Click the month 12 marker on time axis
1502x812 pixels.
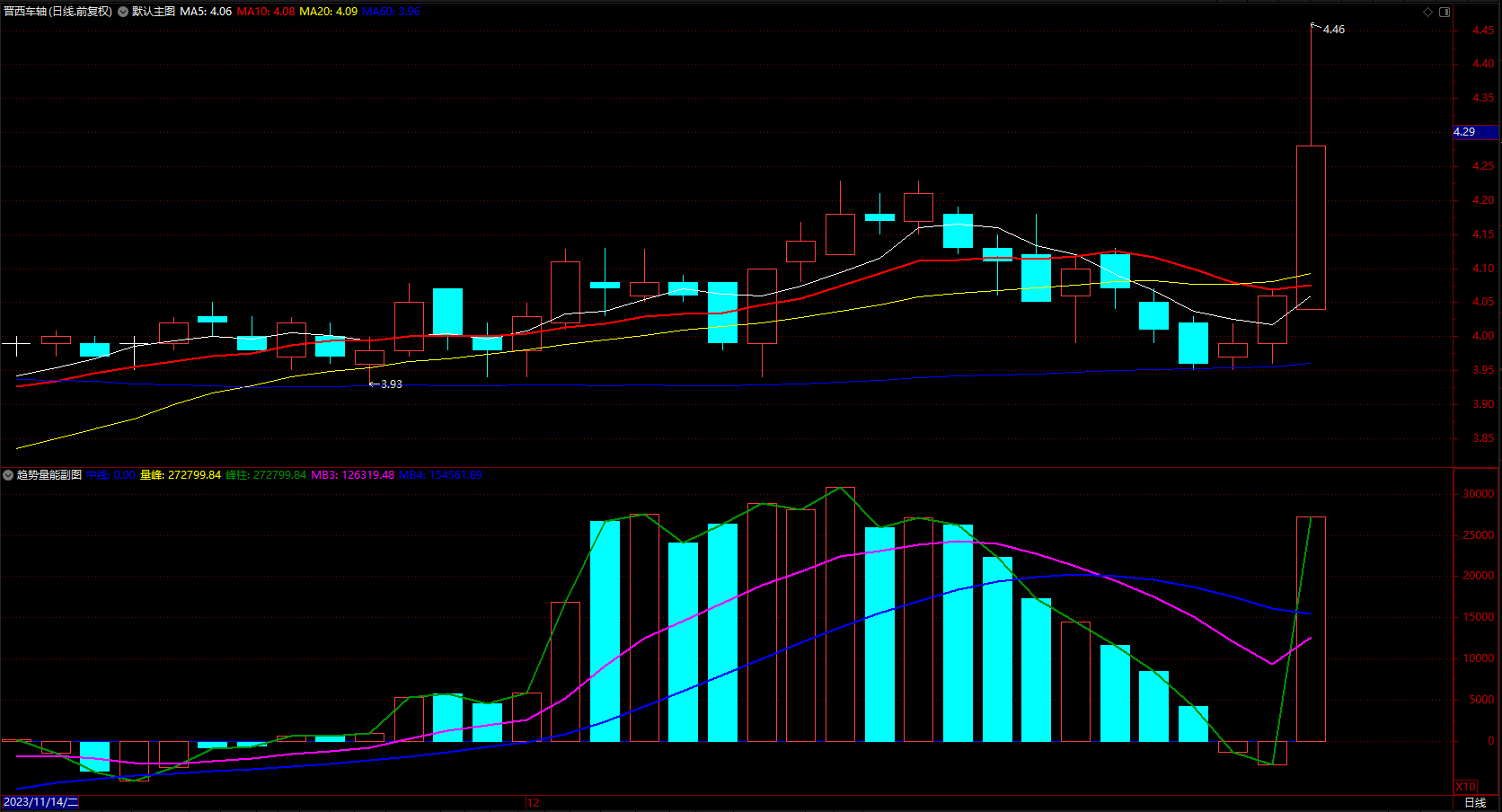click(533, 802)
